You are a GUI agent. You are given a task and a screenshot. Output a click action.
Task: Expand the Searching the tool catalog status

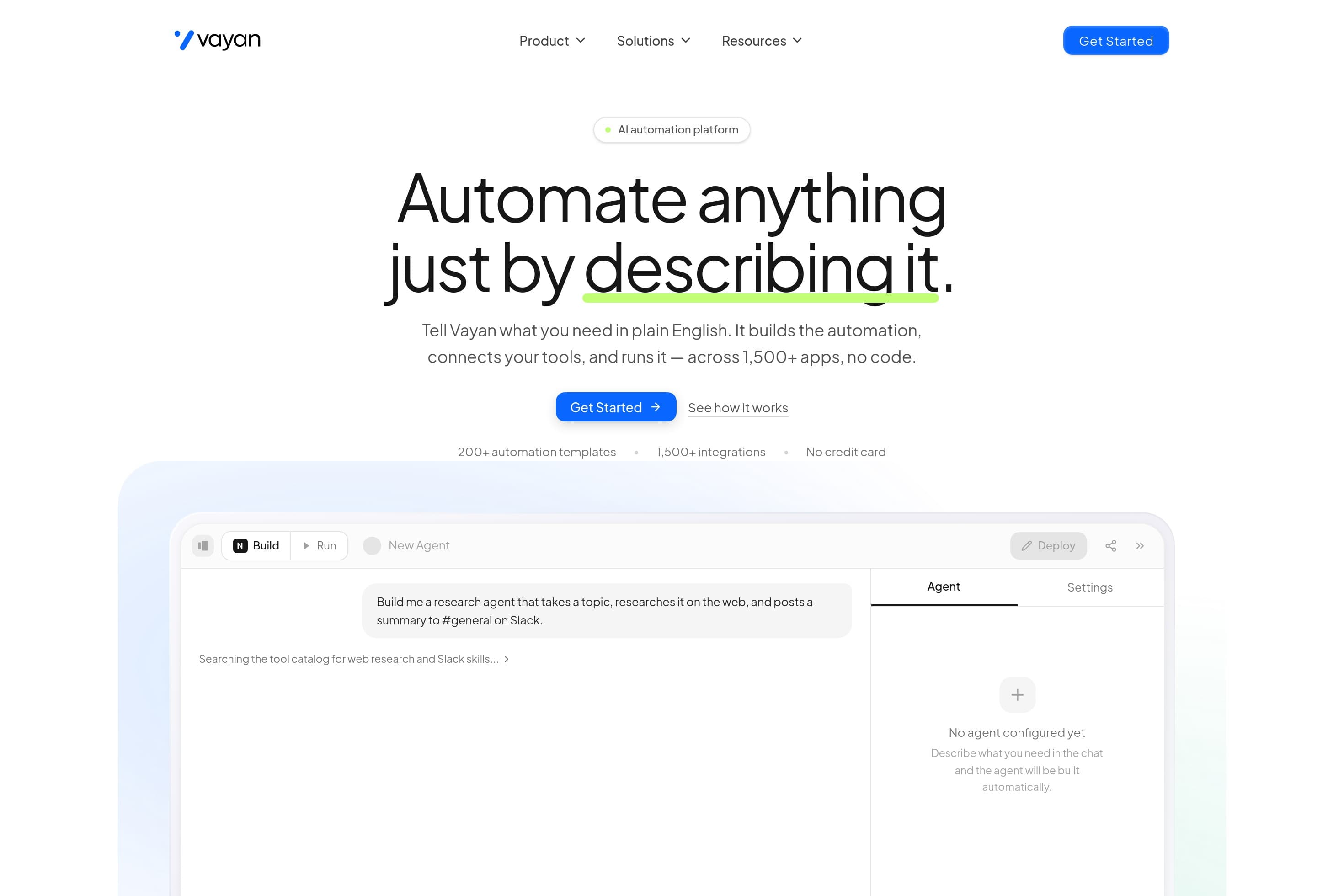click(354, 659)
